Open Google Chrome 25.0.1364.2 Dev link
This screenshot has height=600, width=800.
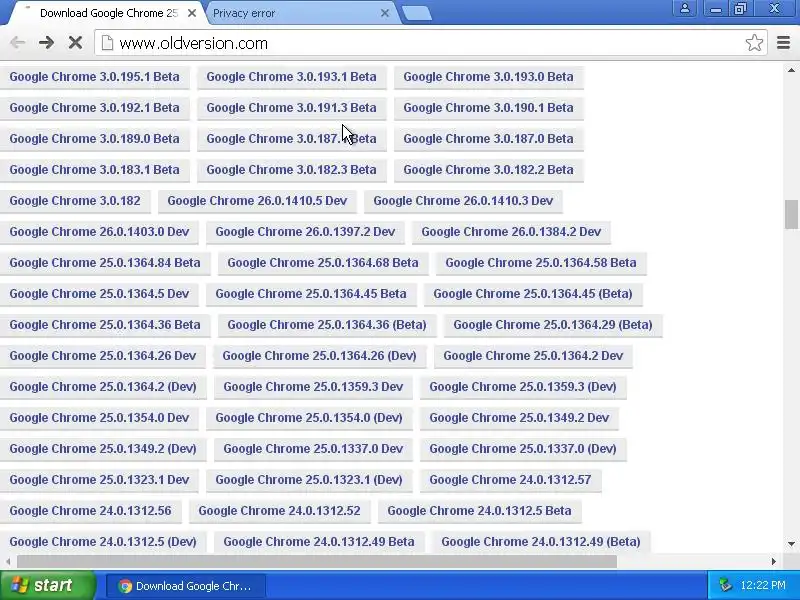[533, 356]
